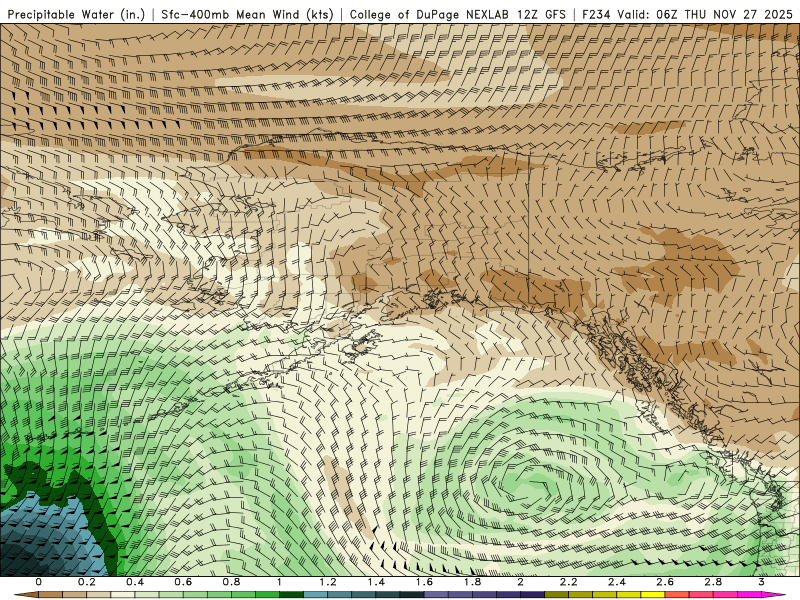
Task: Click the color scale label "3"
Action: [x=761, y=582]
